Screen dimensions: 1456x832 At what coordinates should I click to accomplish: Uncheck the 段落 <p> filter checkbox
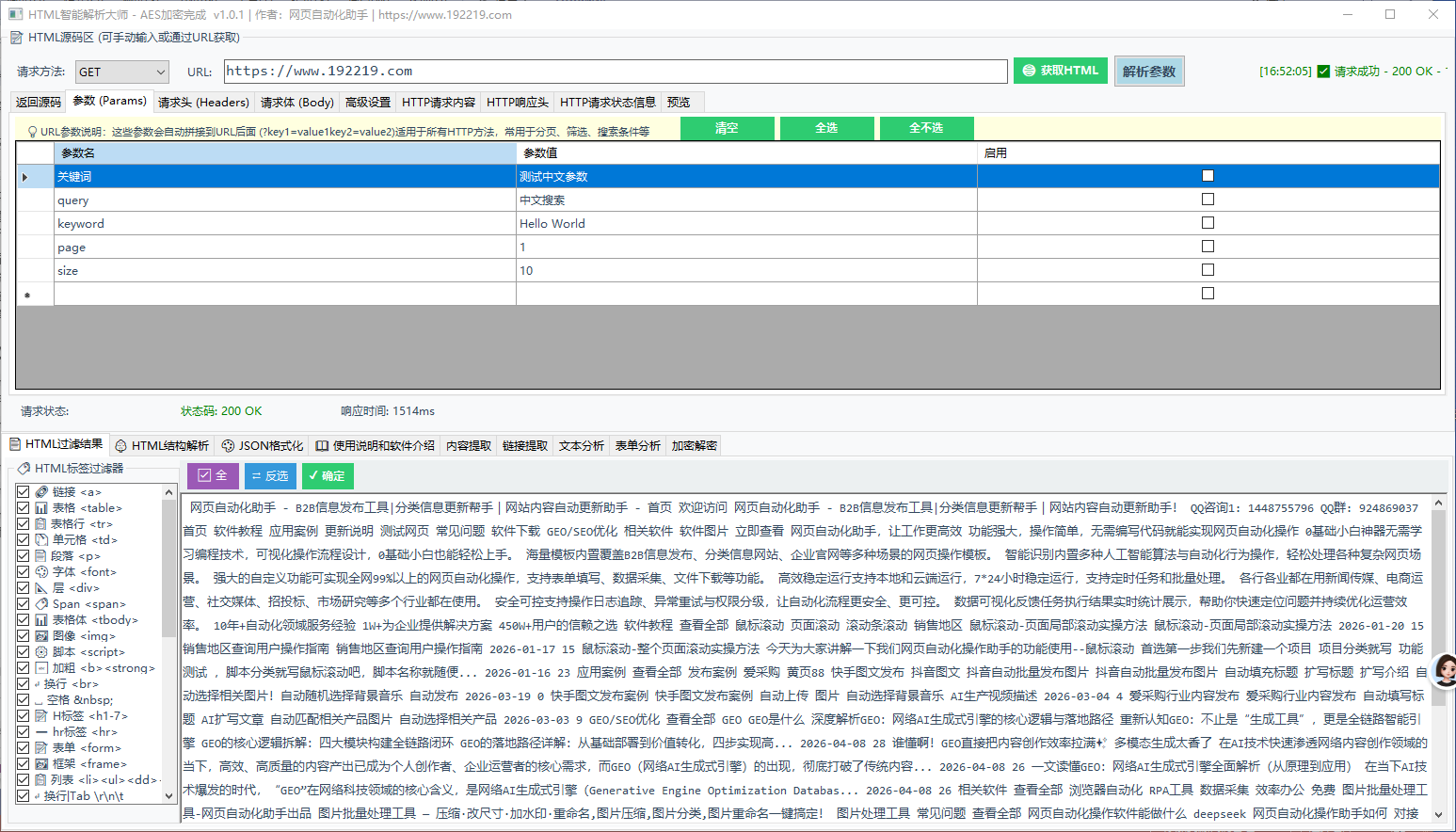[24, 556]
